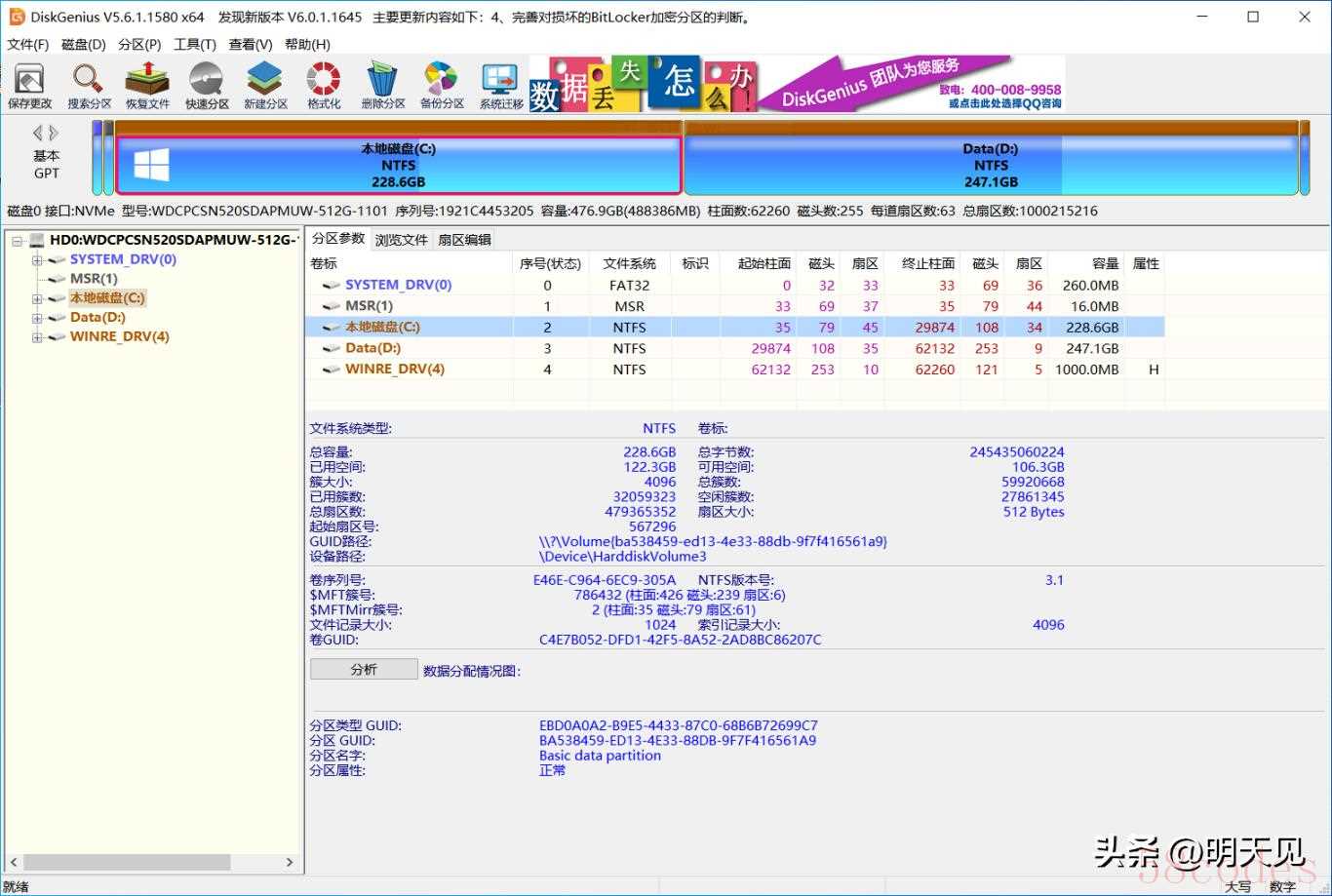Click the HD0 hard disk icon in the tree
This screenshot has height=896, width=1332.
tap(37, 240)
